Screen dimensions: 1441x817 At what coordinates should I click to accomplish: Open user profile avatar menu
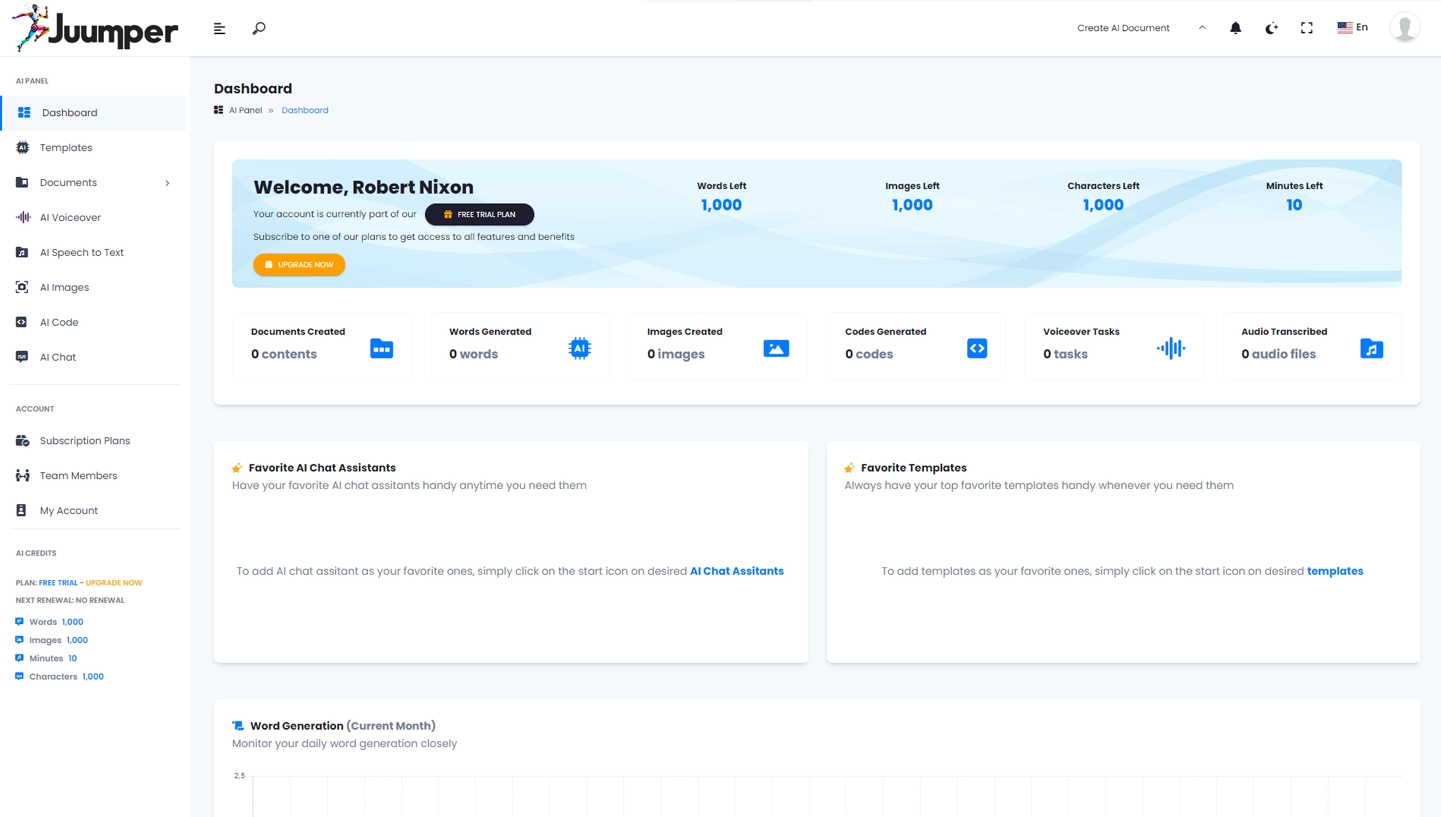coord(1405,28)
